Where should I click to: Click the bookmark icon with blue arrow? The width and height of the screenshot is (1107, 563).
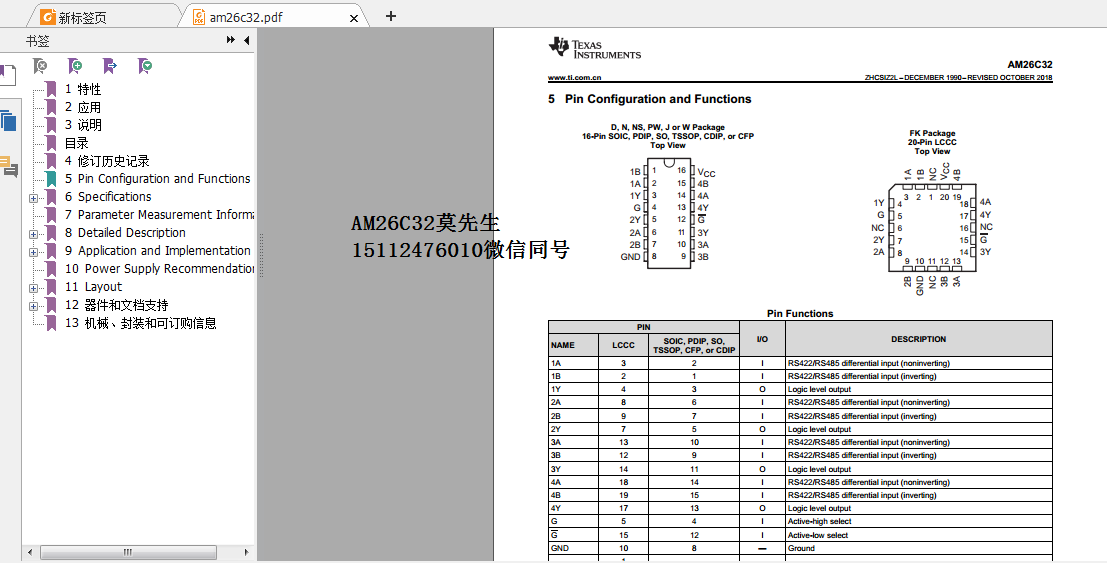pos(109,66)
